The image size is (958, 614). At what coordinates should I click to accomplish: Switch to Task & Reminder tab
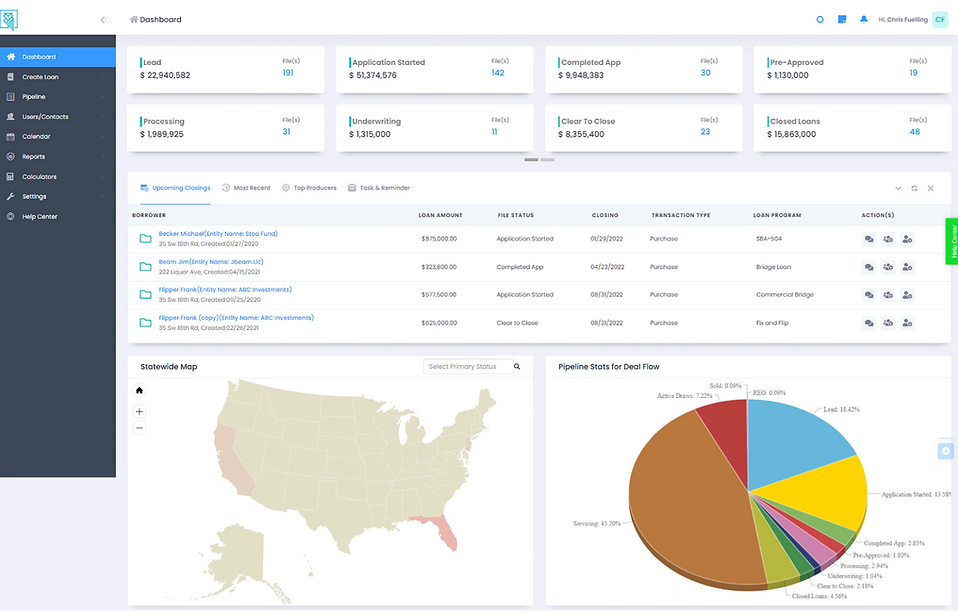click(379, 188)
